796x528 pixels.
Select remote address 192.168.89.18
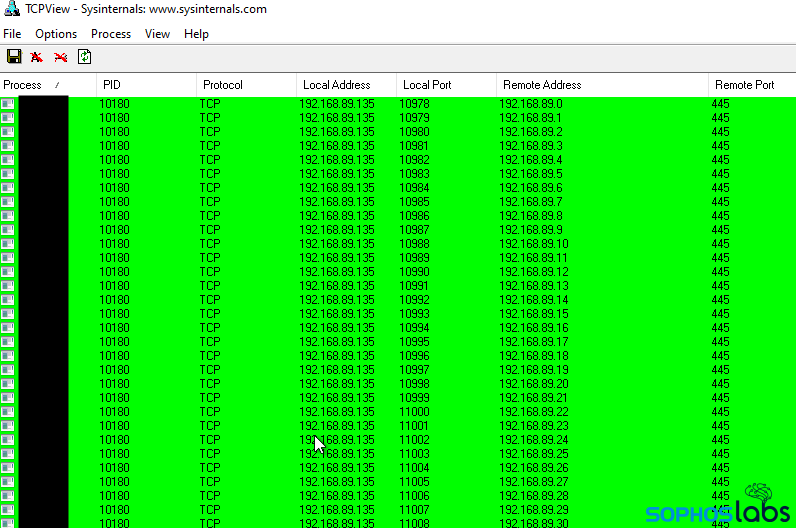pyautogui.click(x=534, y=356)
